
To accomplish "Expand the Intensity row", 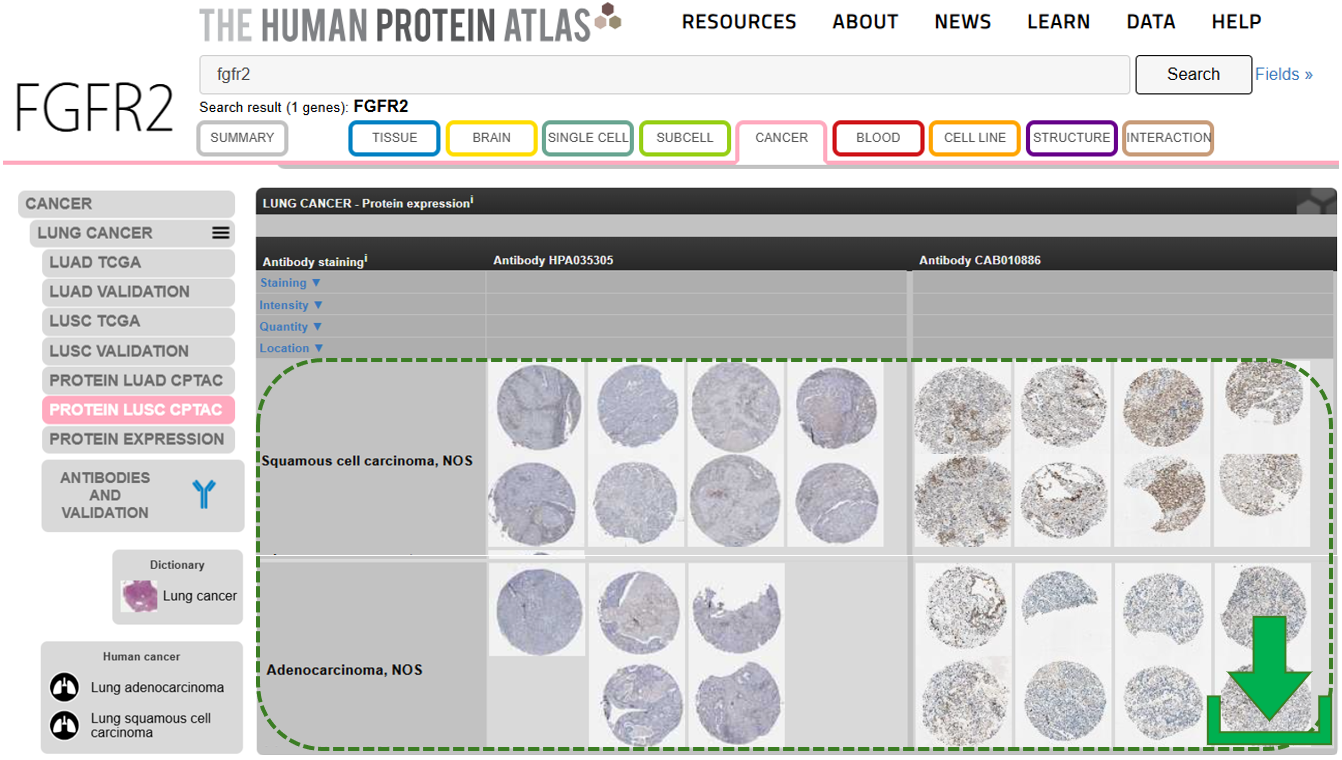I will [291, 305].
